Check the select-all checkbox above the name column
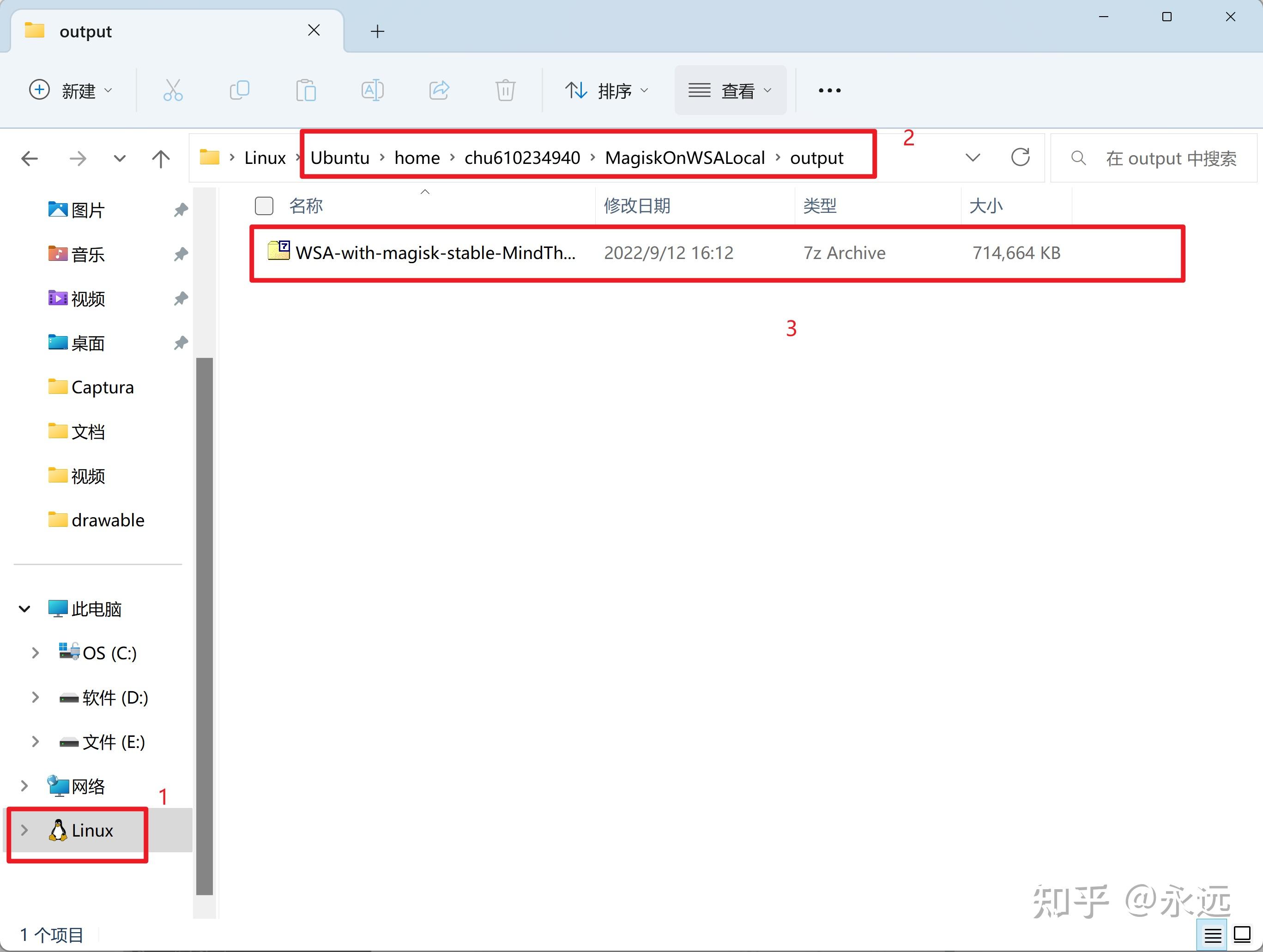Screen dimensions: 1263x952 point(264,205)
